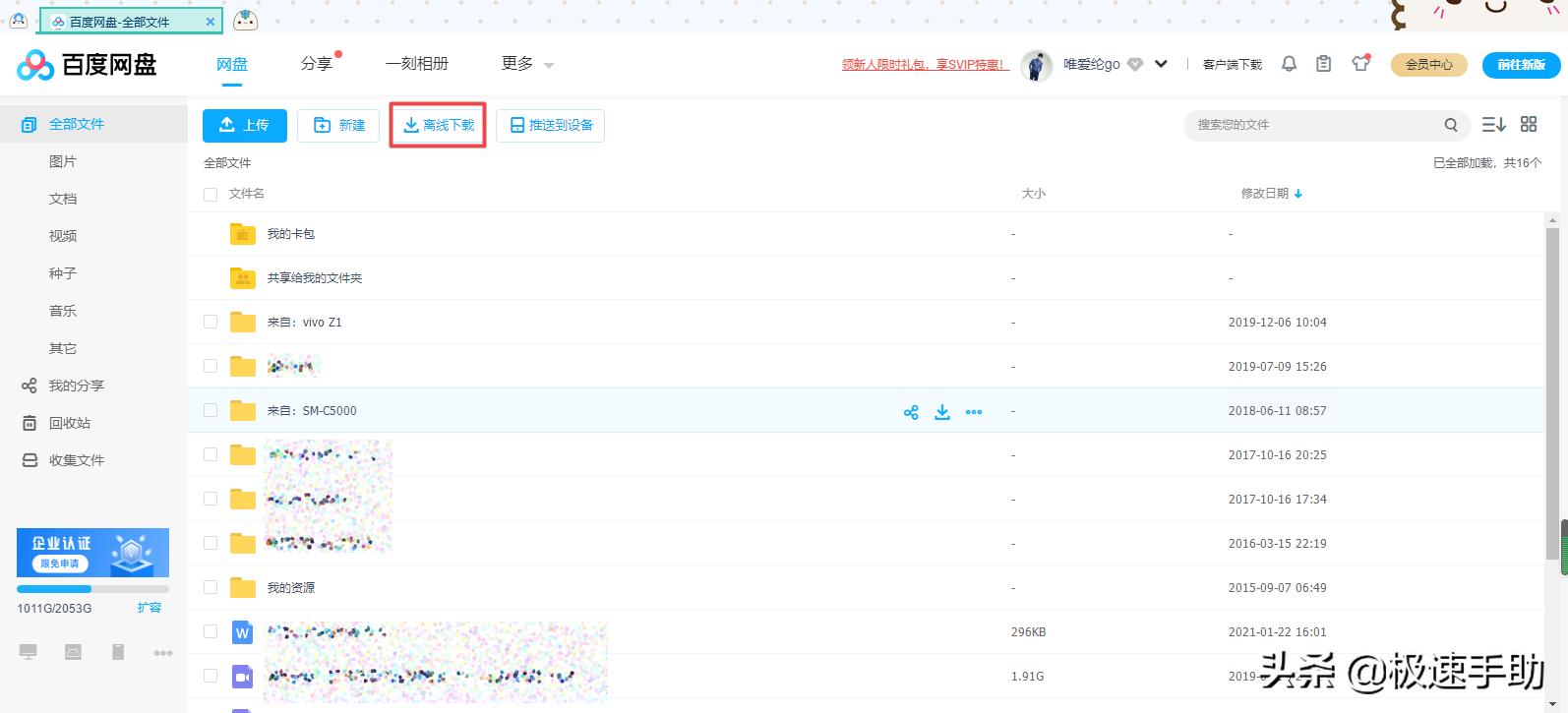Click the mobile device icon in sidebar bottom
The width and height of the screenshot is (1568, 713).
118,652
